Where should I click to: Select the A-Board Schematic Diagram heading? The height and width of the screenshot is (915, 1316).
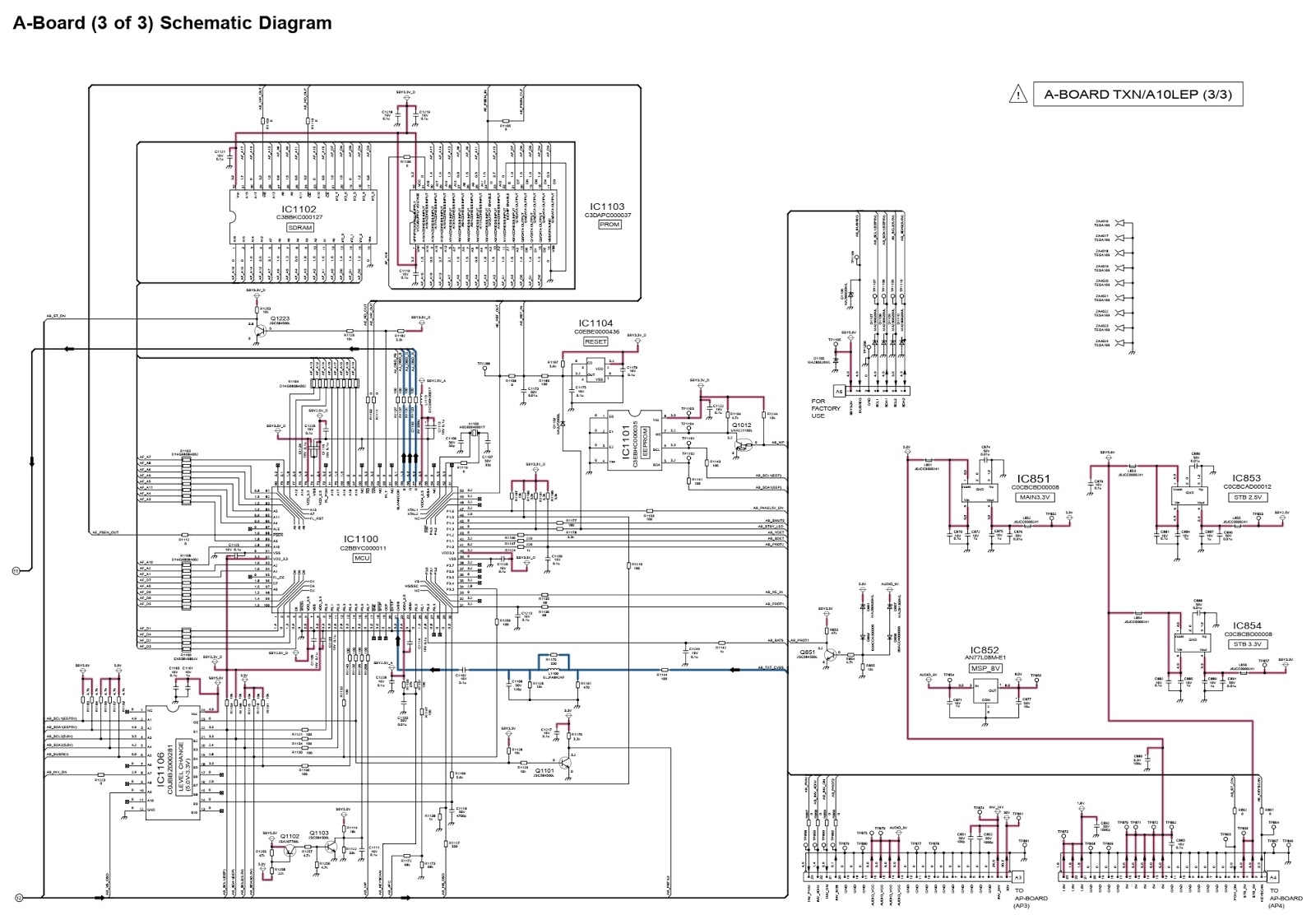[171, 23]
